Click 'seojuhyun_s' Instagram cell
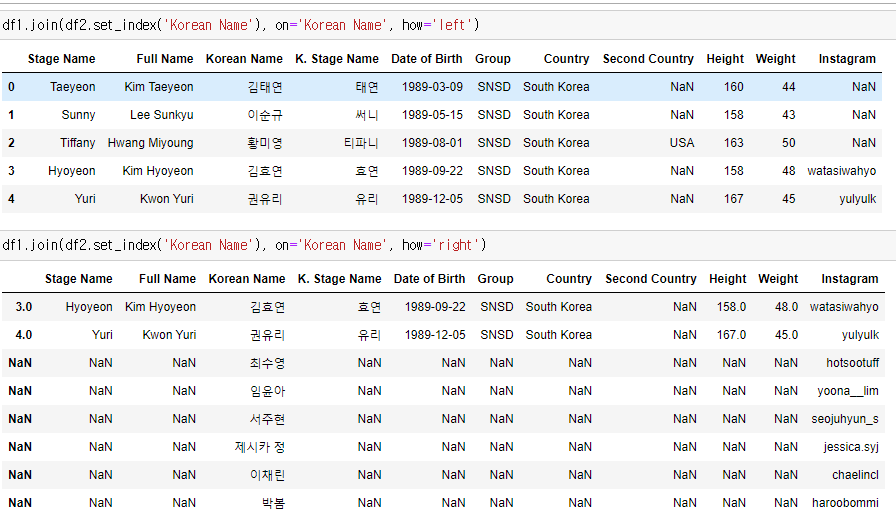This screenshot has width=896, height=521. point(845,419)
